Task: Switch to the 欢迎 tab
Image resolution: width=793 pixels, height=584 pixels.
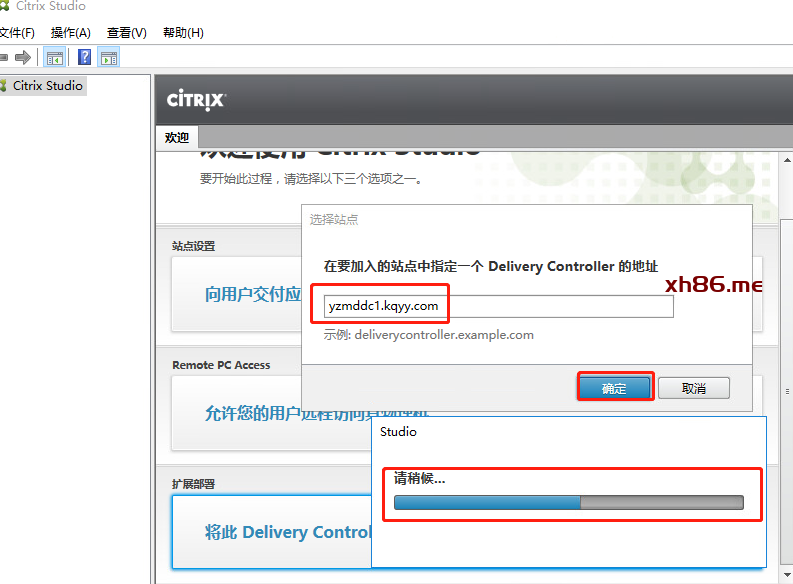Action: (177, 137)
